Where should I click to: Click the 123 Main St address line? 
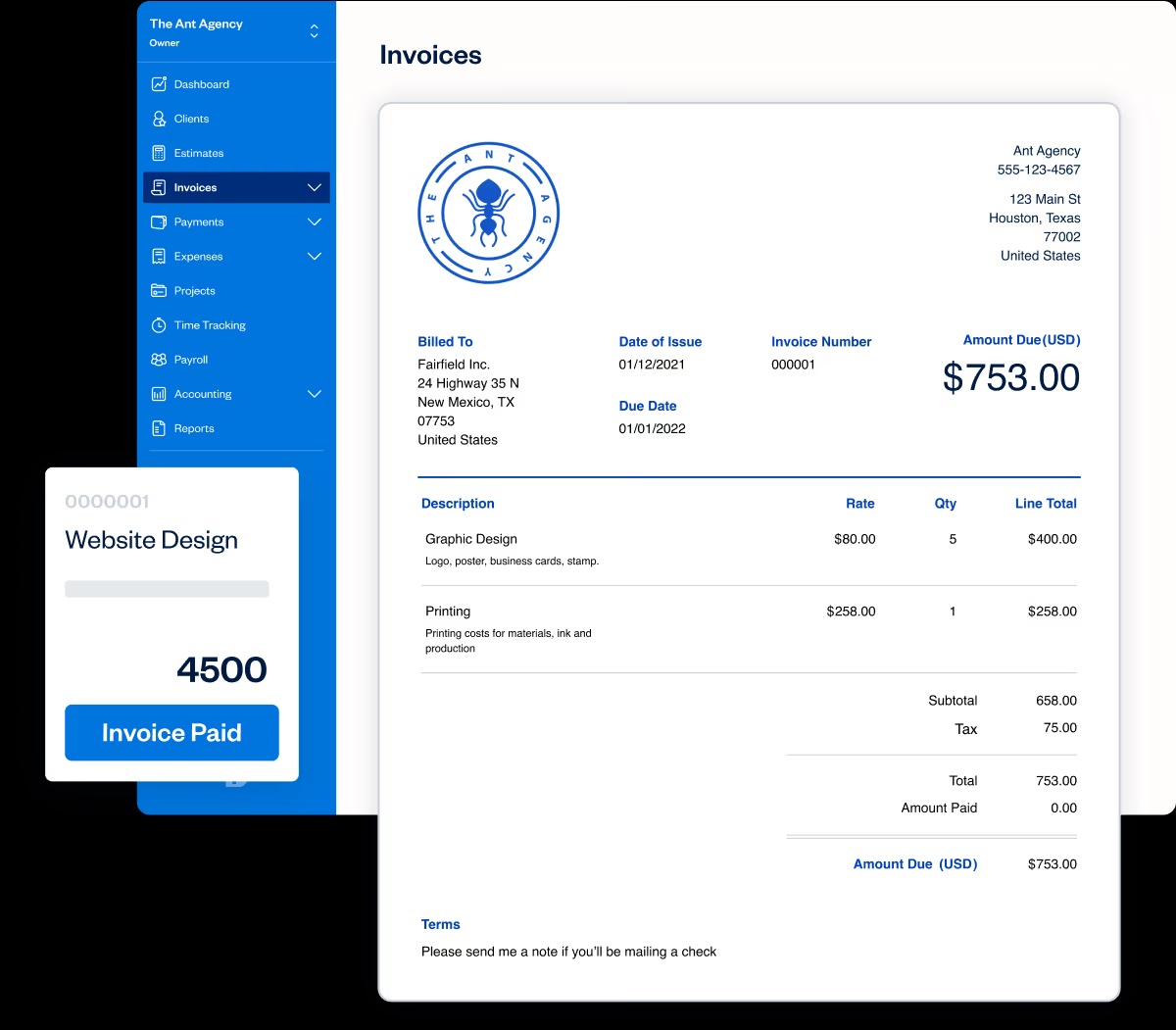click(1045, 199)
